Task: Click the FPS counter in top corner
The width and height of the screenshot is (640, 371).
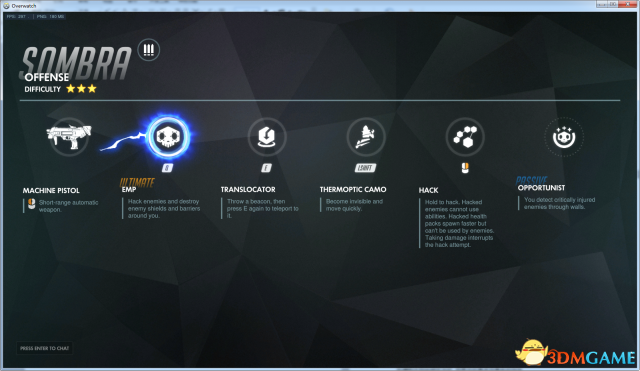Action: point(17,17)
